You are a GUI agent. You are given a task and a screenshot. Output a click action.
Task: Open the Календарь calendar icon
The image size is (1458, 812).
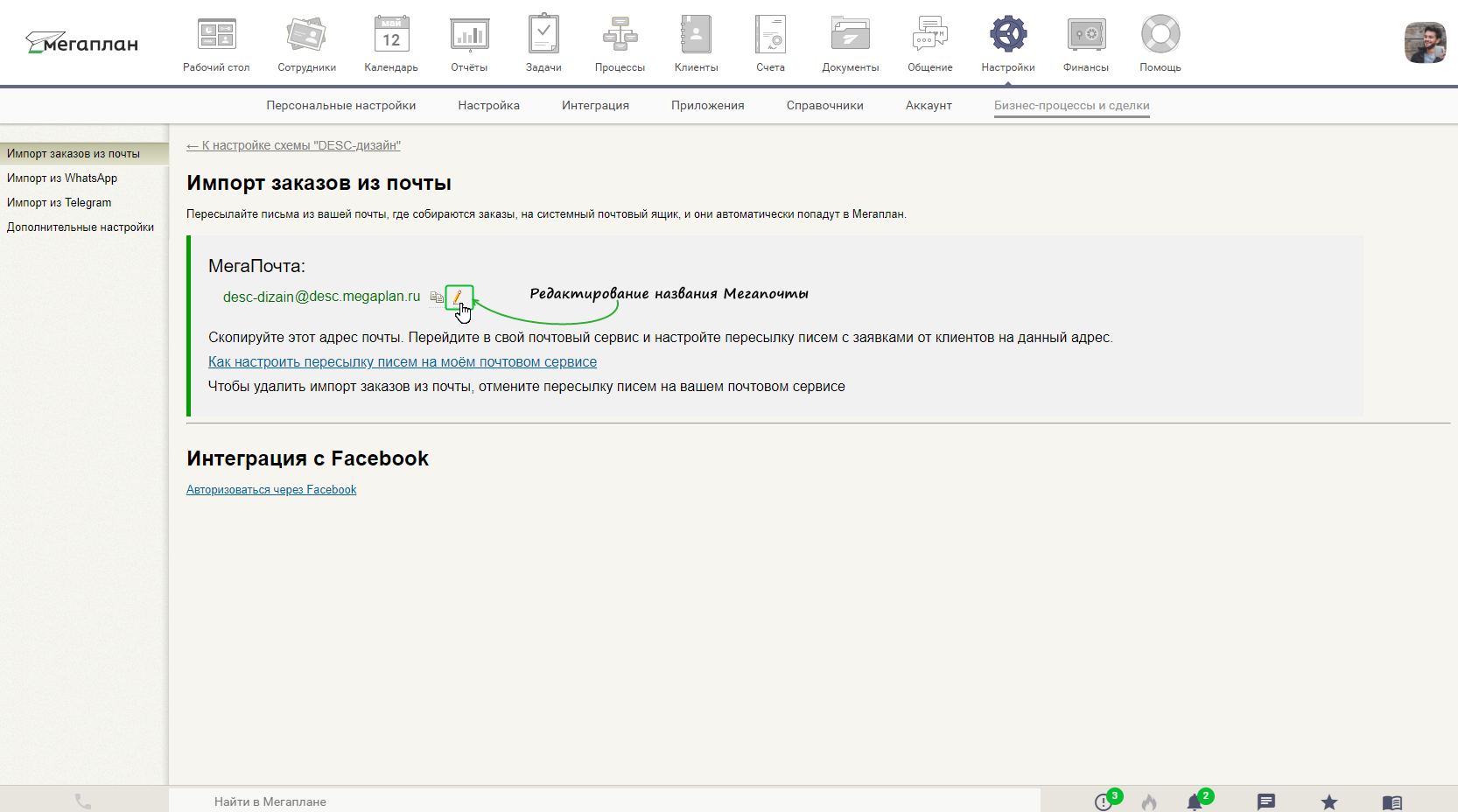(x=391, y=34)
